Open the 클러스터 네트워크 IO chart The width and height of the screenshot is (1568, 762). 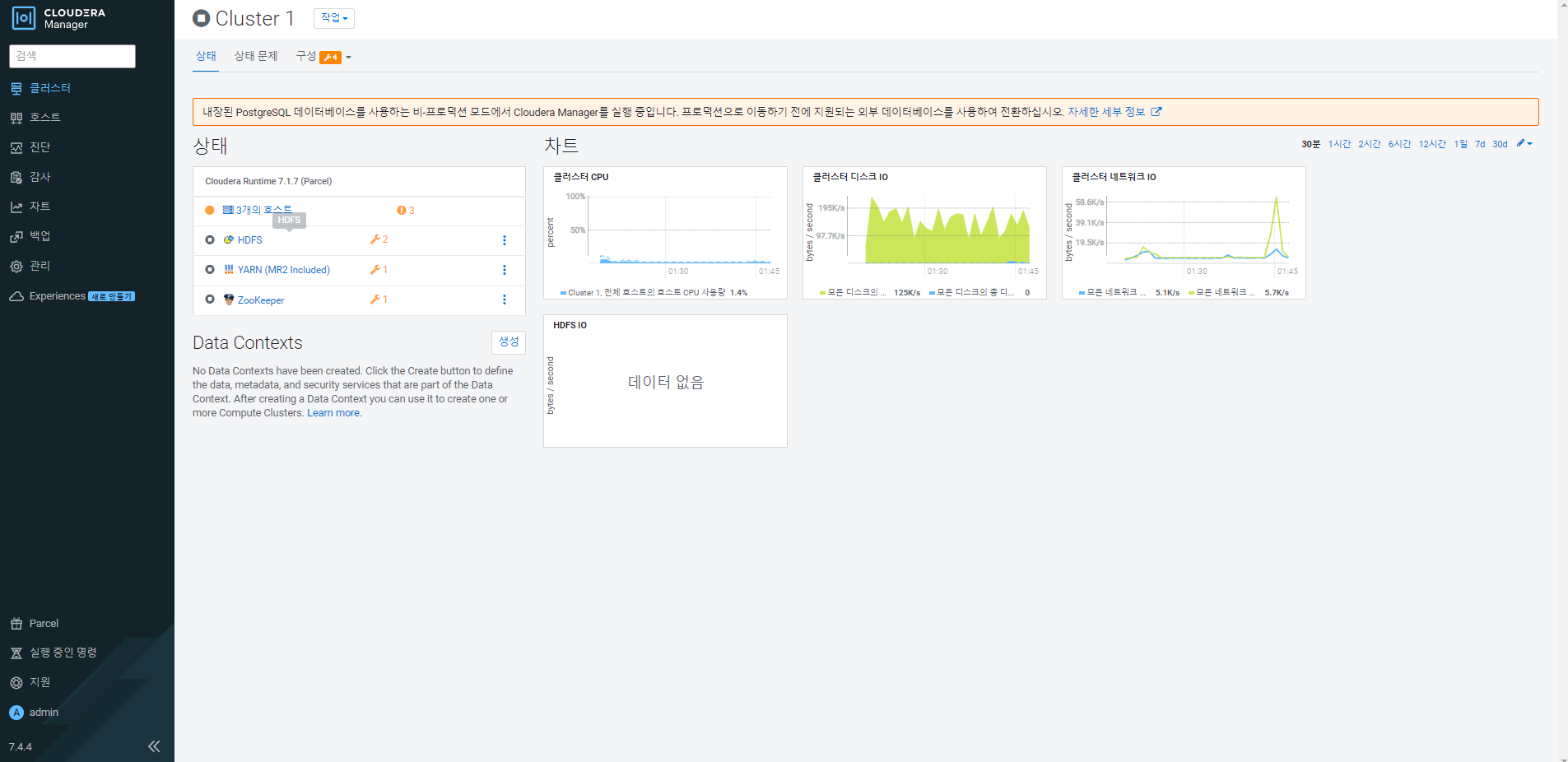1184,233
